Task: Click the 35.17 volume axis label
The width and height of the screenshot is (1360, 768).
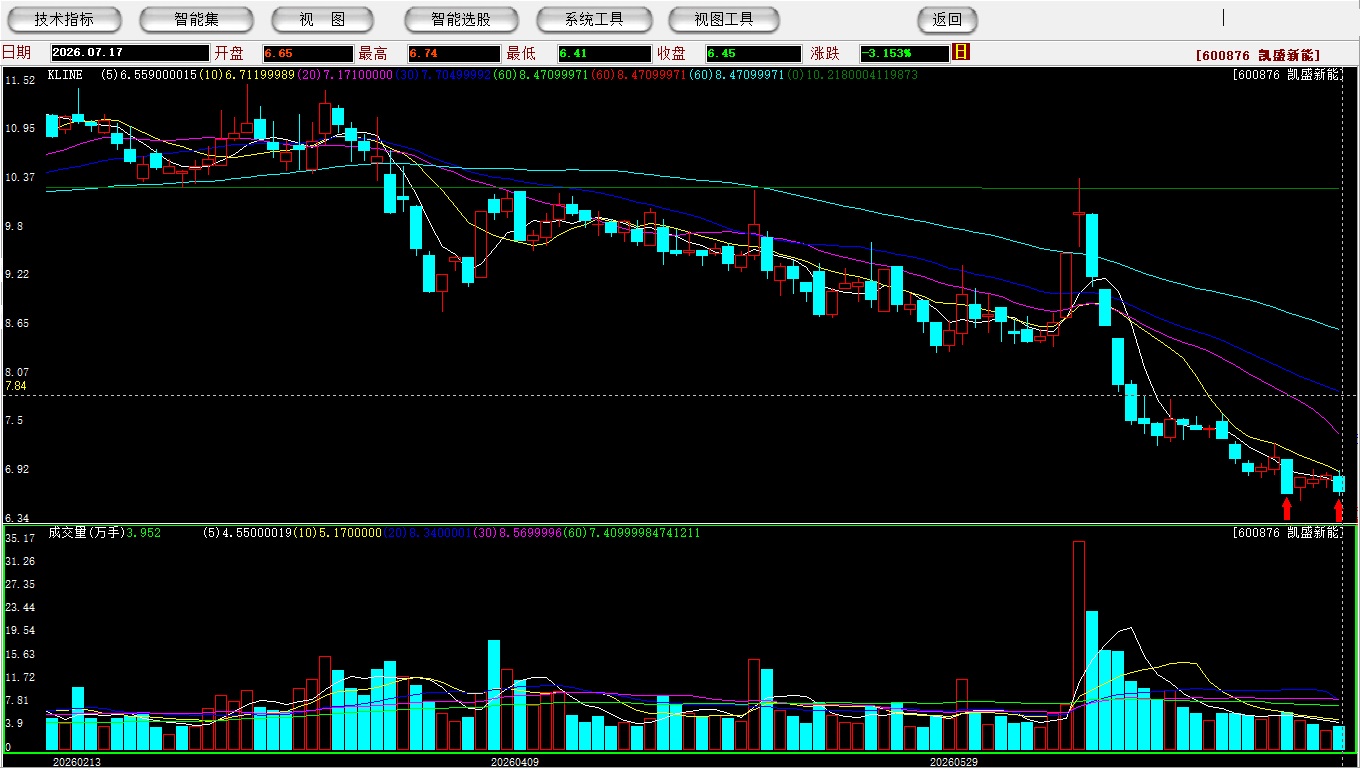Action: 20,538
